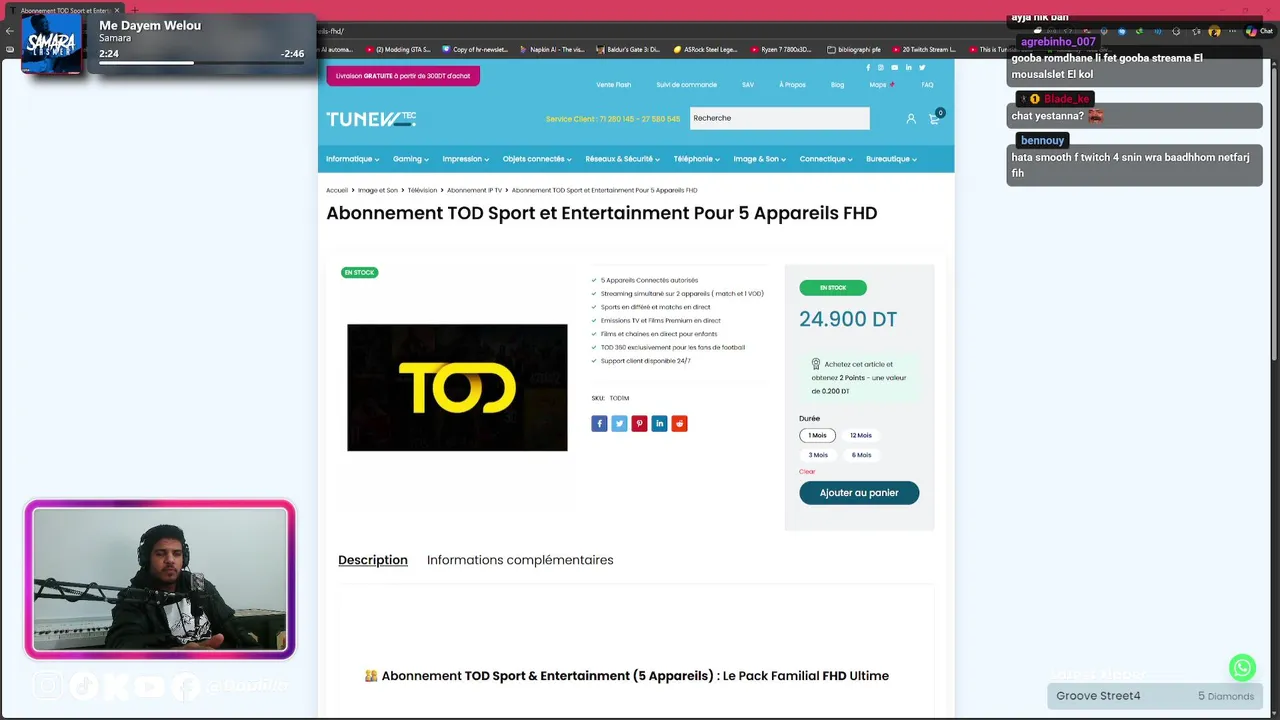Screen dimensions: 1280x720
Task: Go back with browser back arrow
Action: click(x=10, y=31)
